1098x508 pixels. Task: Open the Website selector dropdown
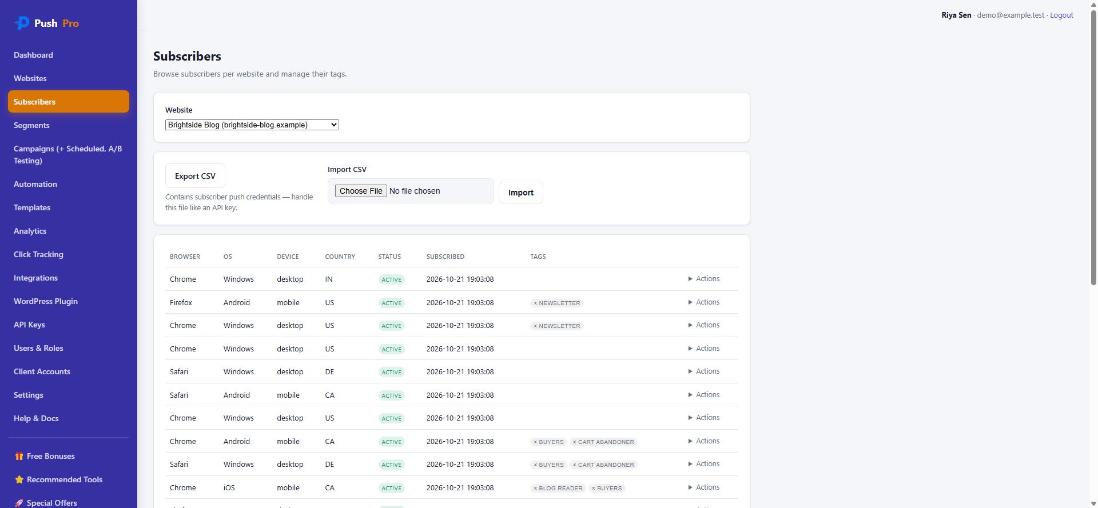click(x=252, y=125)
